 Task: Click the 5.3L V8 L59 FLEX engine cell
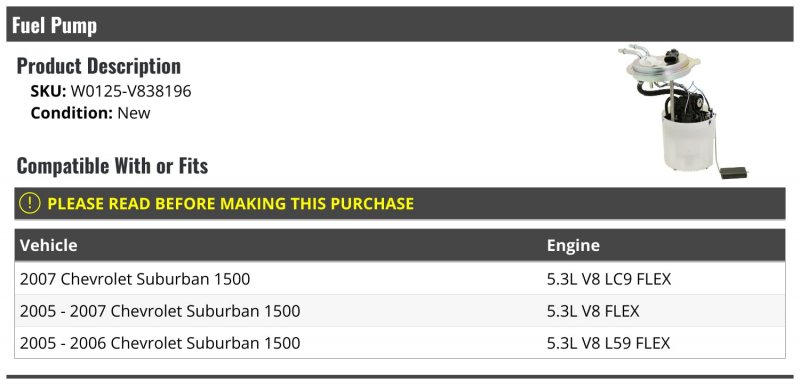tap(608, 343)
